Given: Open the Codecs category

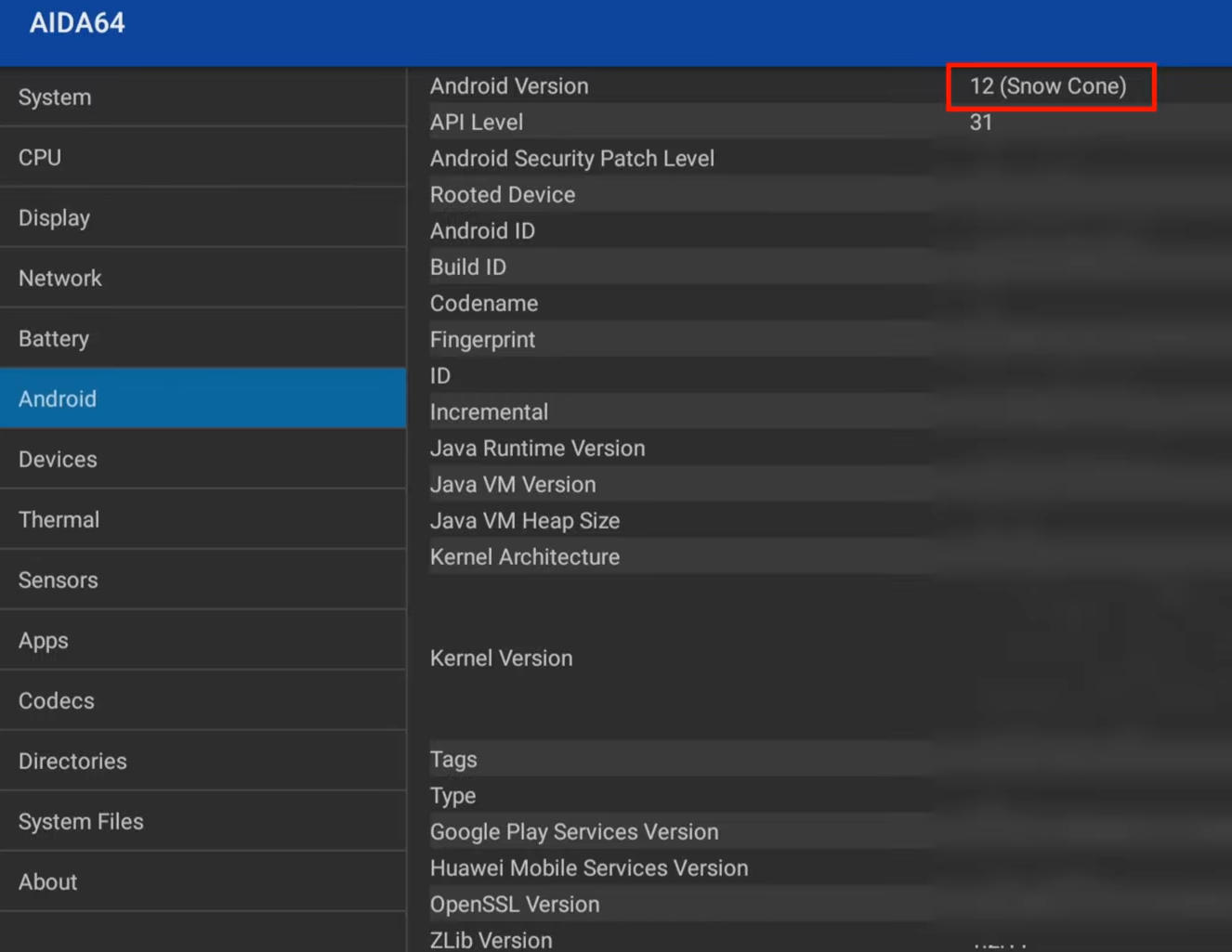Looking at the screenshot, I should click(203, 701).
